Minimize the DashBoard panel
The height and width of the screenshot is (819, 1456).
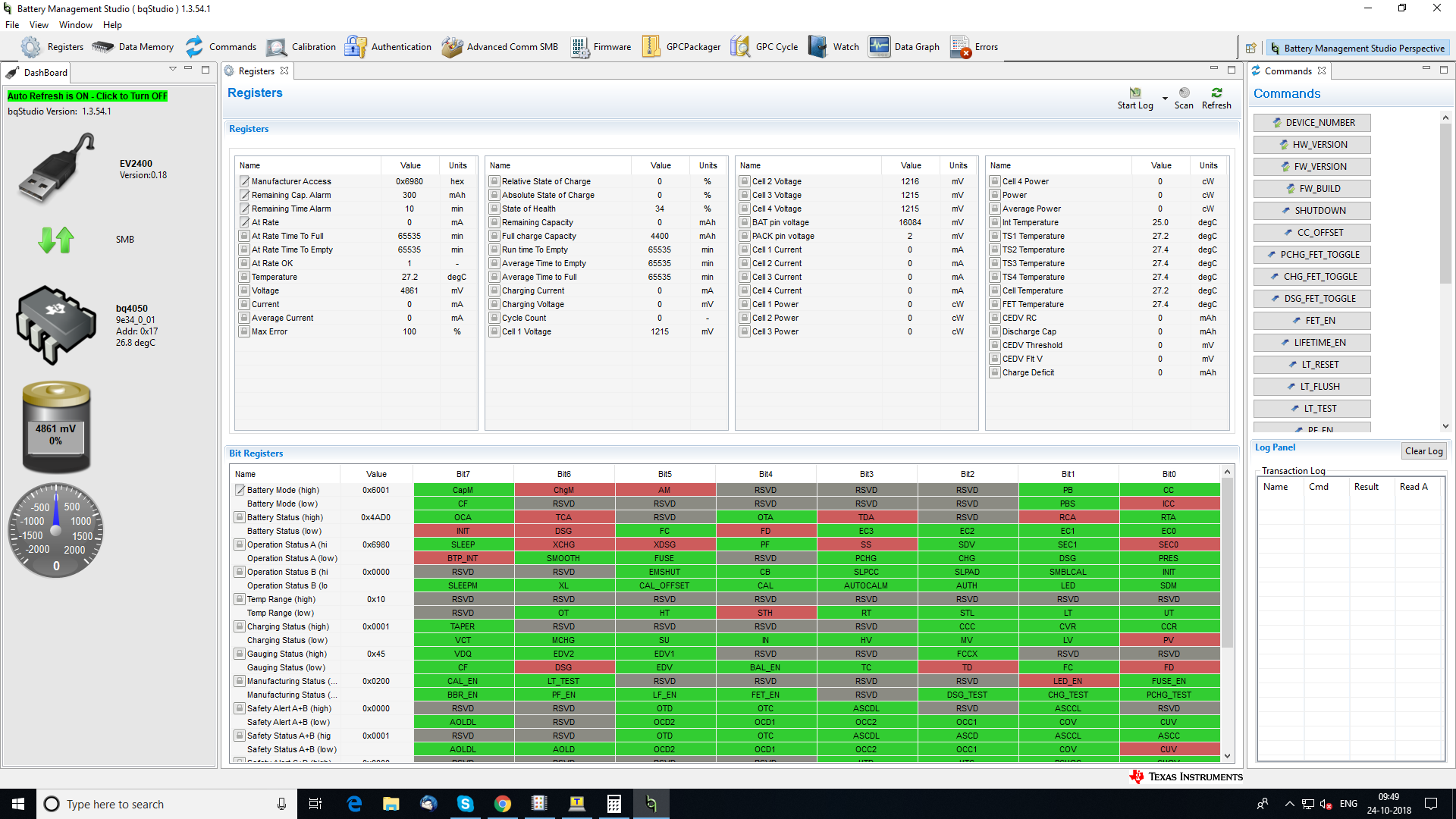pyautogui.click(x=189, y=69)
